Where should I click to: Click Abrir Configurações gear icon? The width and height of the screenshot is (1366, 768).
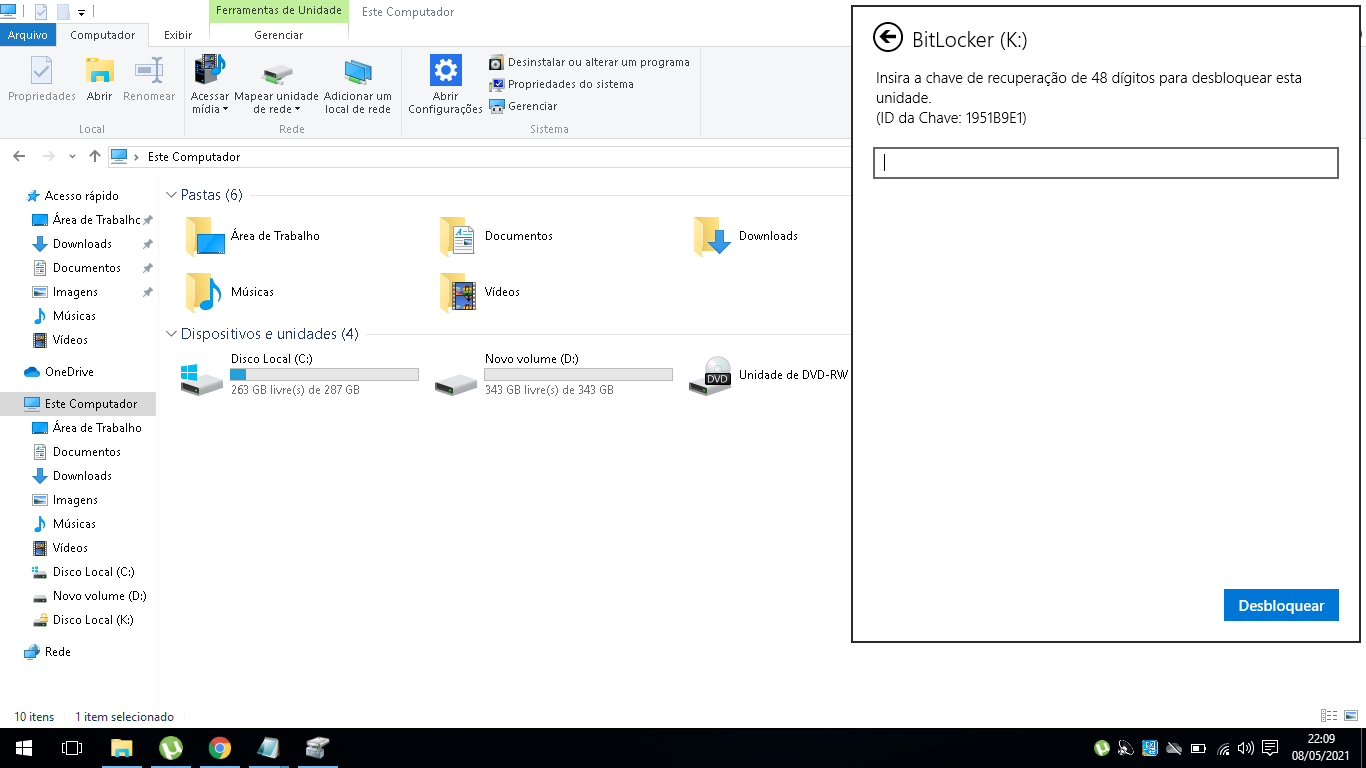[445, 85]
